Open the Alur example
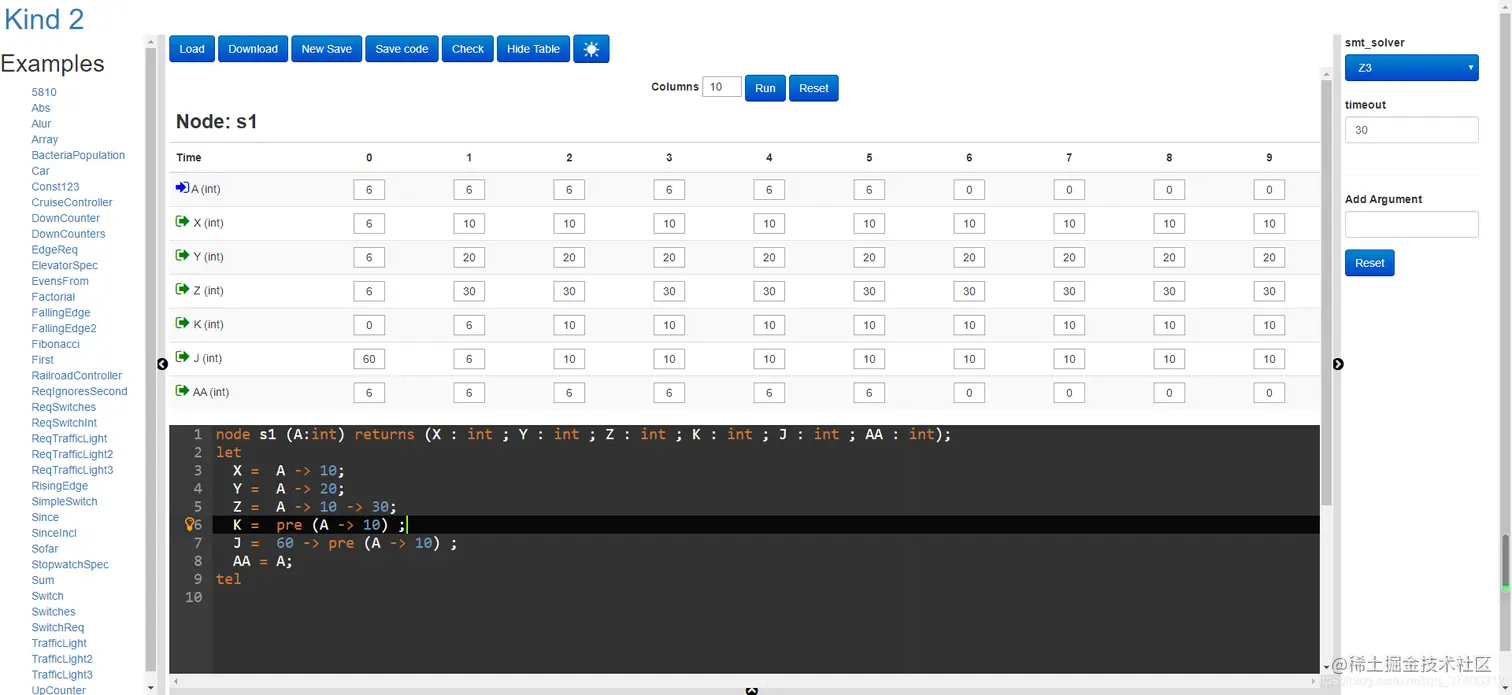1512x695 pixels. (41, 124)
